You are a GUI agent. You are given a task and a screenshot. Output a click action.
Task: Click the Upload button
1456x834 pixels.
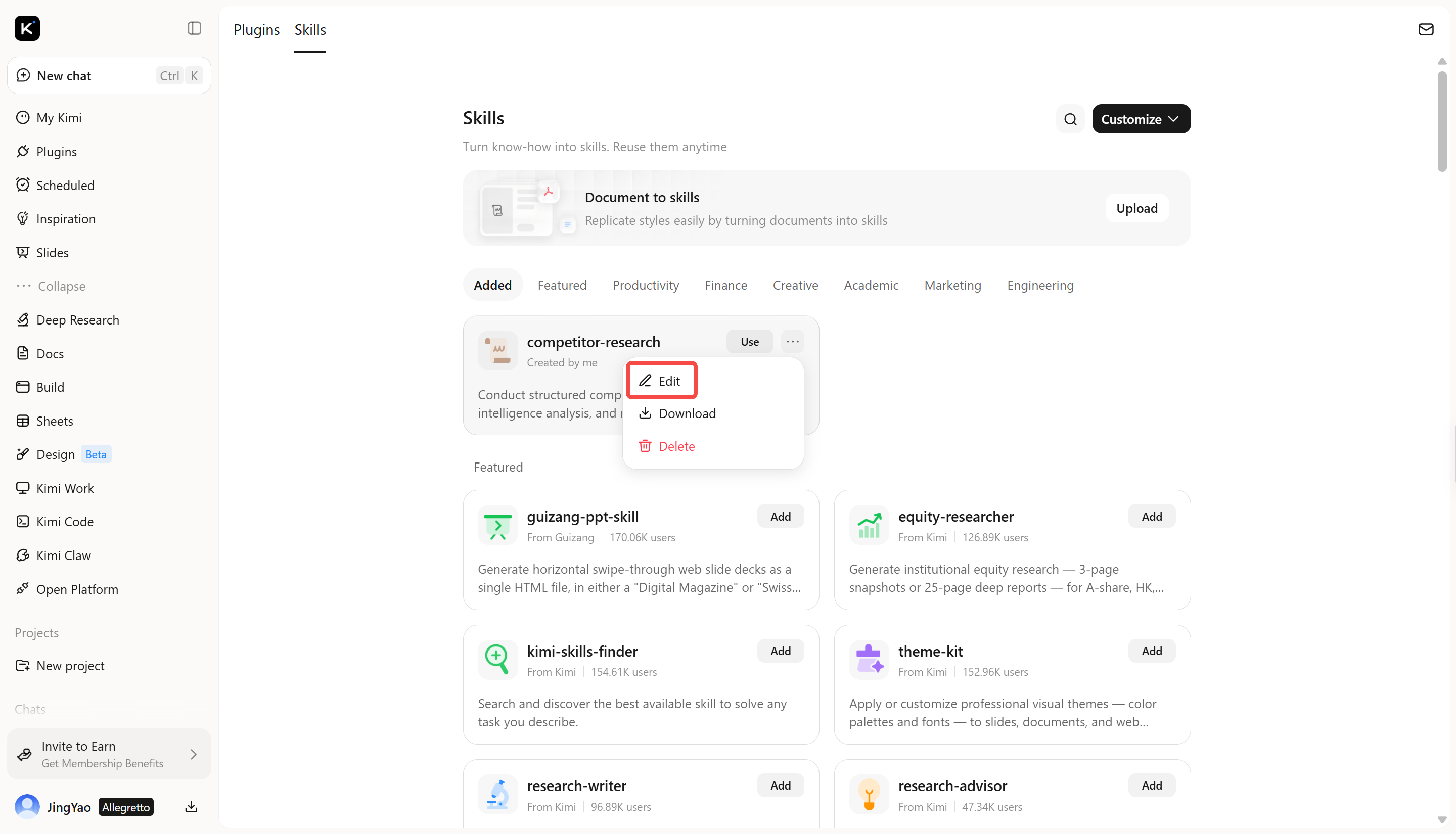(x=1136, y=208)
